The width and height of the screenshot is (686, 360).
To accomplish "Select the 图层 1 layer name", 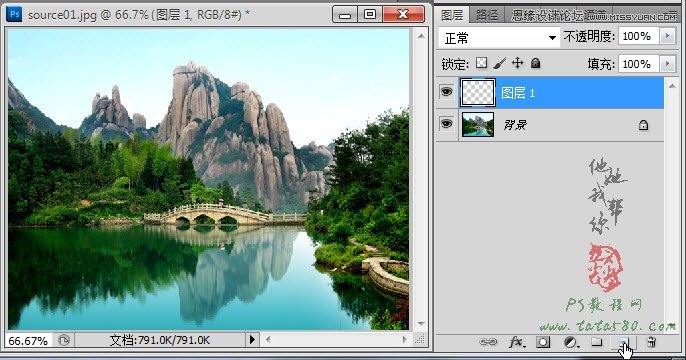I will click(518, 93).
